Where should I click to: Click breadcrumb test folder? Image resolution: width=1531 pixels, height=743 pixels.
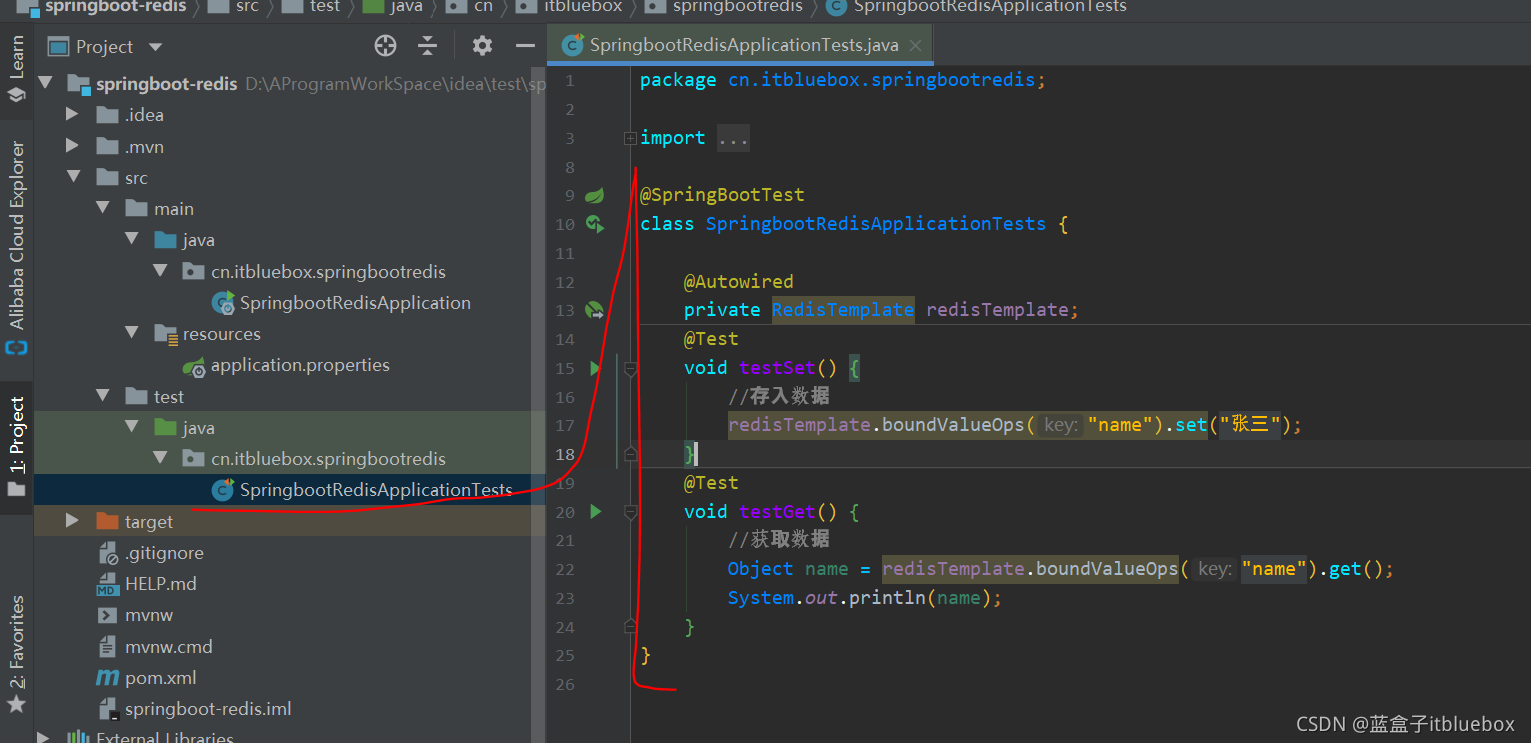coord(325,6)
